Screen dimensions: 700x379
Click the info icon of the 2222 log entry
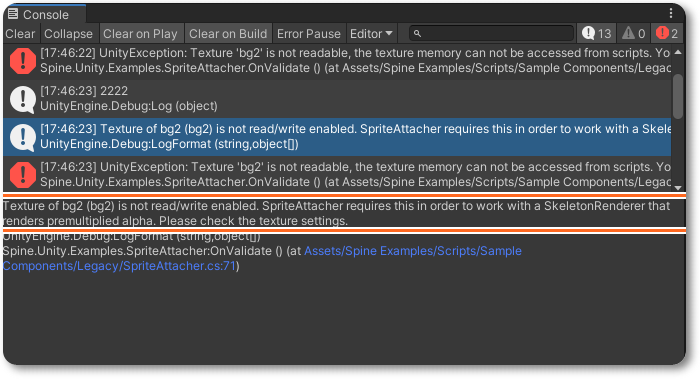[x=22, y=99]
